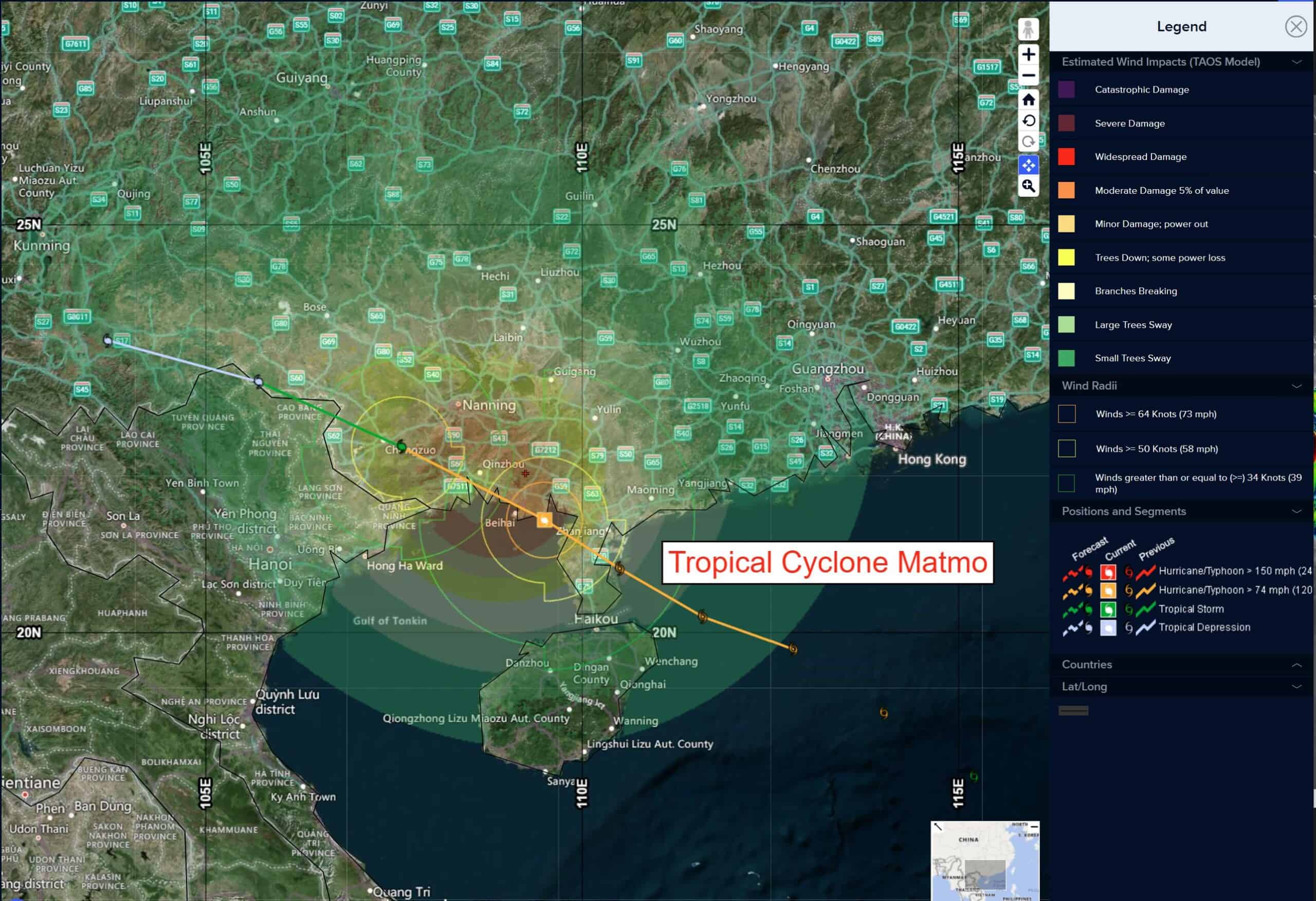1316x901 pixels.
Task: Collapse Positions and Segments section
Action: point(1296,511)
